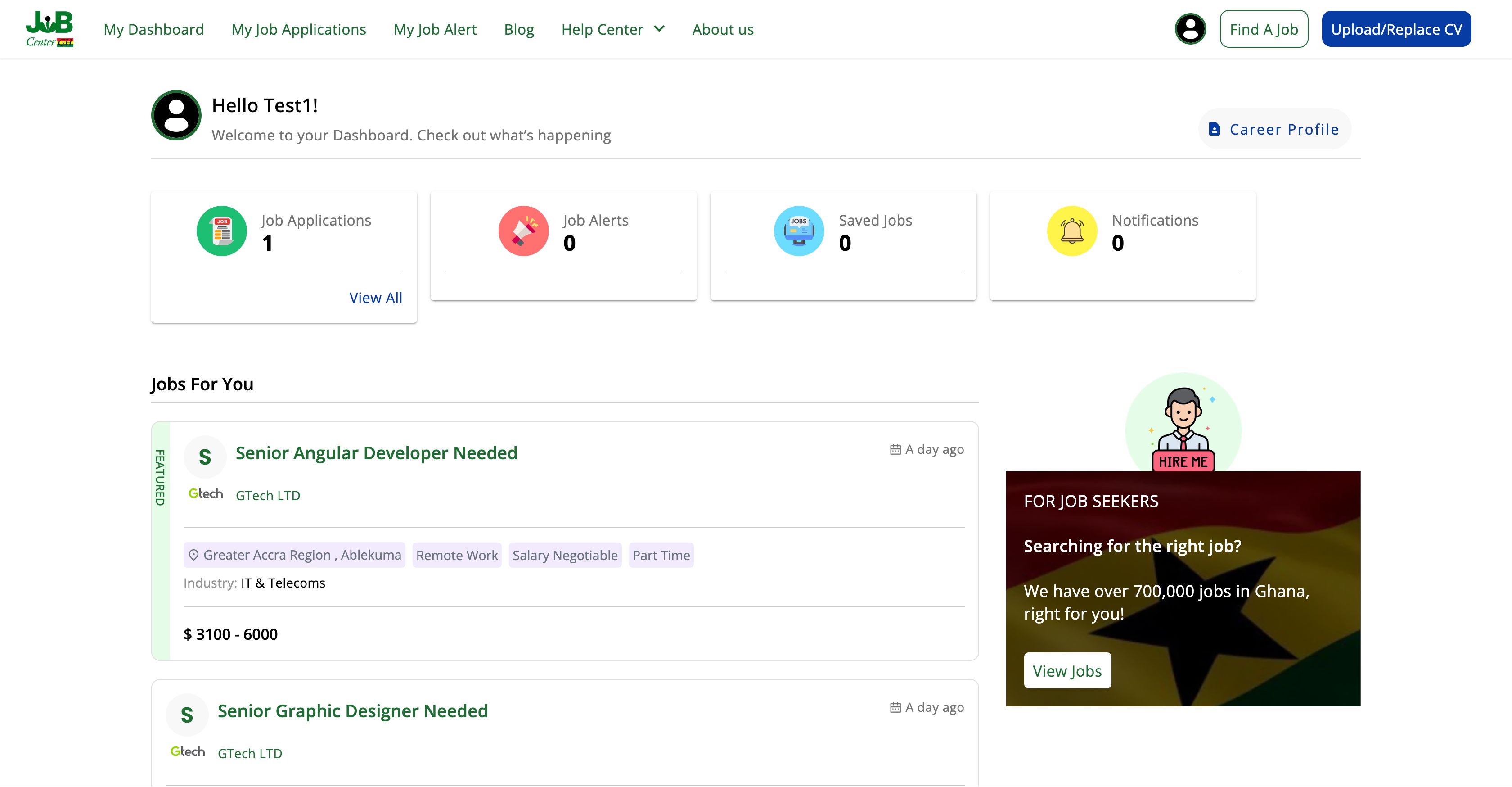This screenshot has height=787, width=1512.
Task: Click the Hire Me illustration
Action: pyautogui.click(x=1183, y=429)
